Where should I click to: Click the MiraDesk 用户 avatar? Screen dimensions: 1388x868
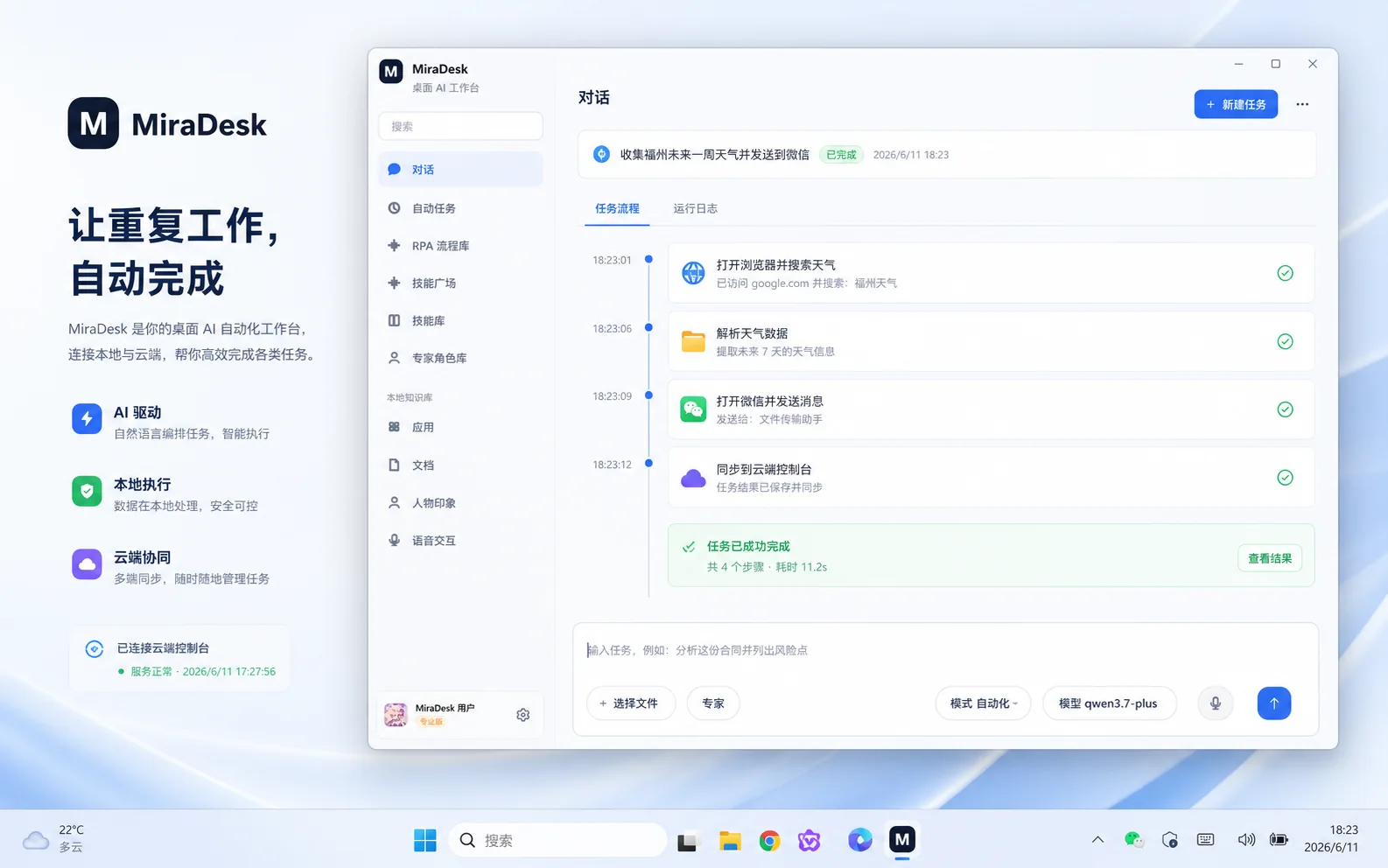coord(396,715)
